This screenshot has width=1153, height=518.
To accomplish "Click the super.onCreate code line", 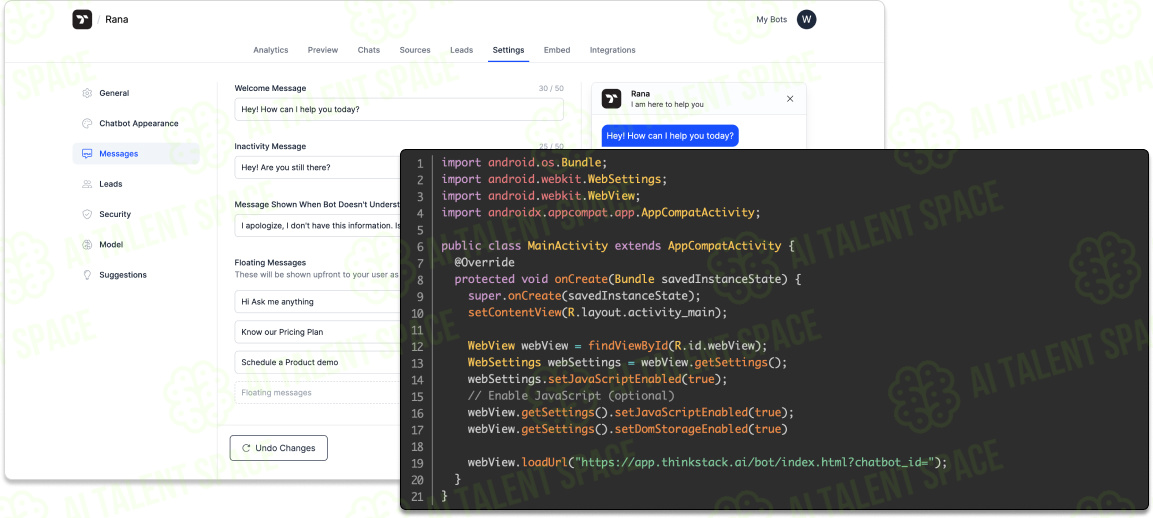I will 584,296.
